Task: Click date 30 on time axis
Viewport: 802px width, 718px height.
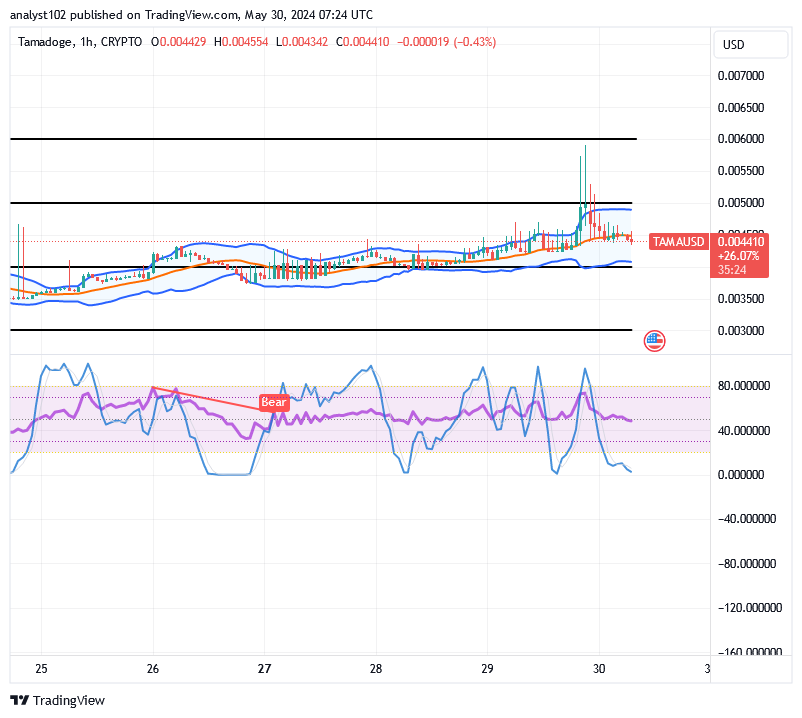Action: 599,668
